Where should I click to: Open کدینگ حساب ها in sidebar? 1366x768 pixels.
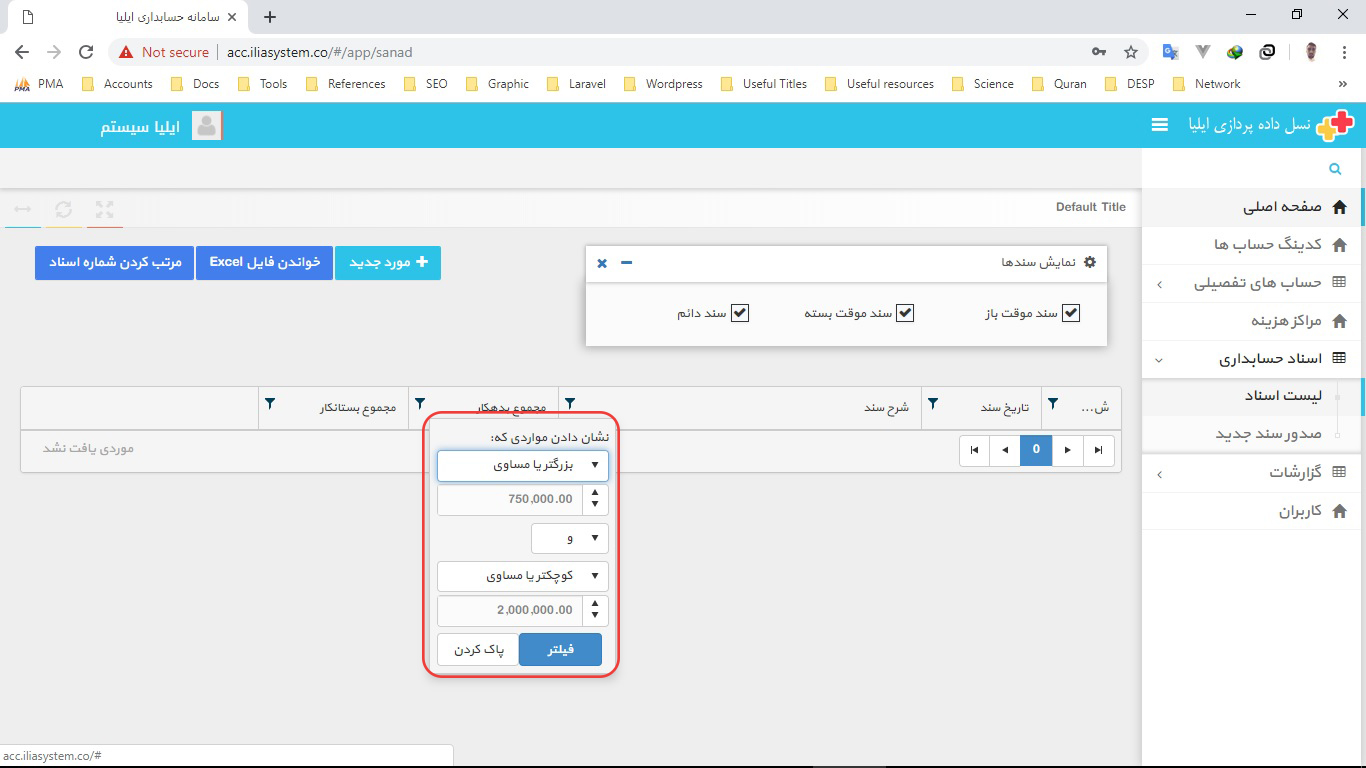click(x=1252, y=245)
